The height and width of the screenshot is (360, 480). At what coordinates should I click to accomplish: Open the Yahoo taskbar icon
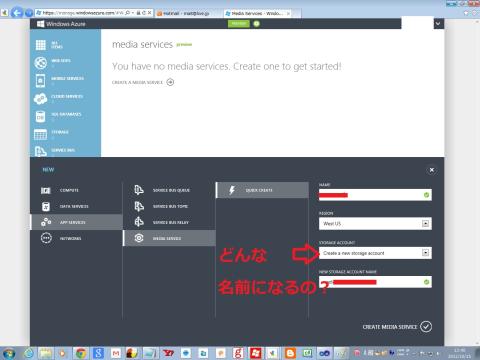point(168,354)
